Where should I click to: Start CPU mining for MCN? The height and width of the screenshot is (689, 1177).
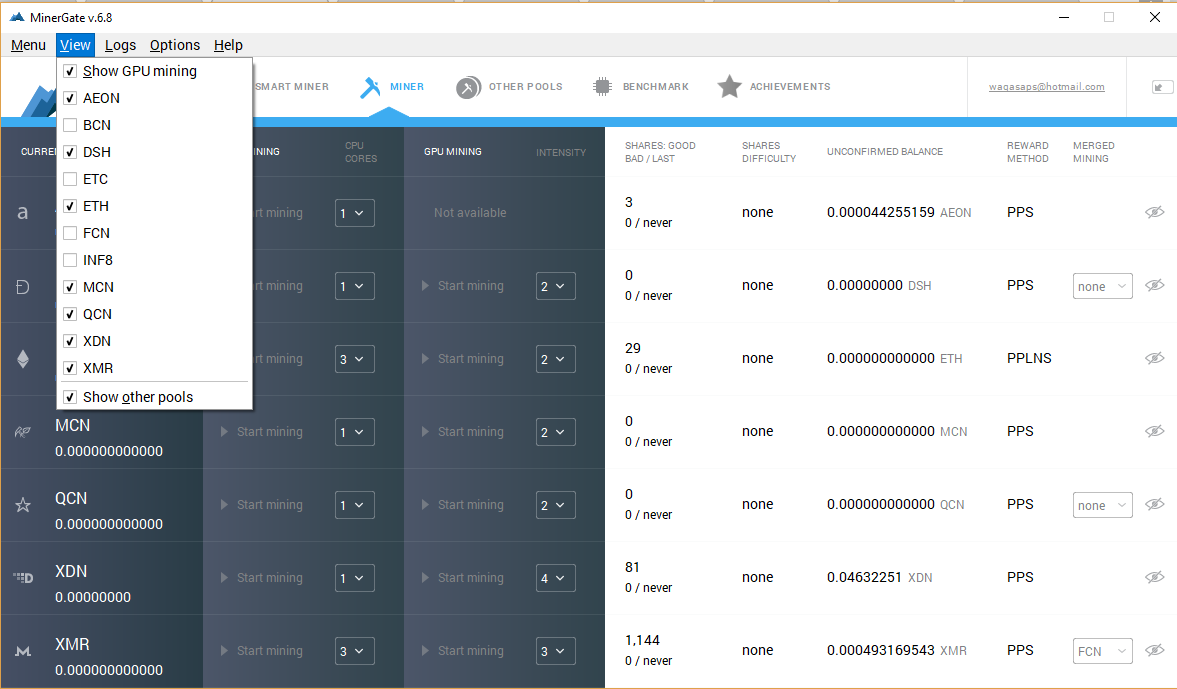(261, 432)
